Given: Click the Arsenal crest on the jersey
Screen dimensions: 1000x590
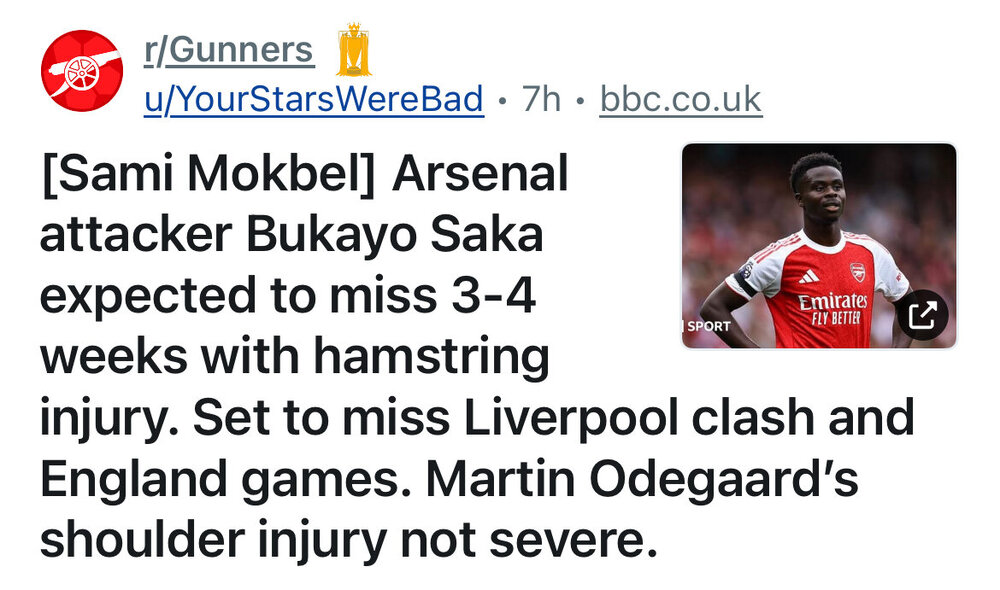Looking at the screenshot, I should tap(857, 271).
